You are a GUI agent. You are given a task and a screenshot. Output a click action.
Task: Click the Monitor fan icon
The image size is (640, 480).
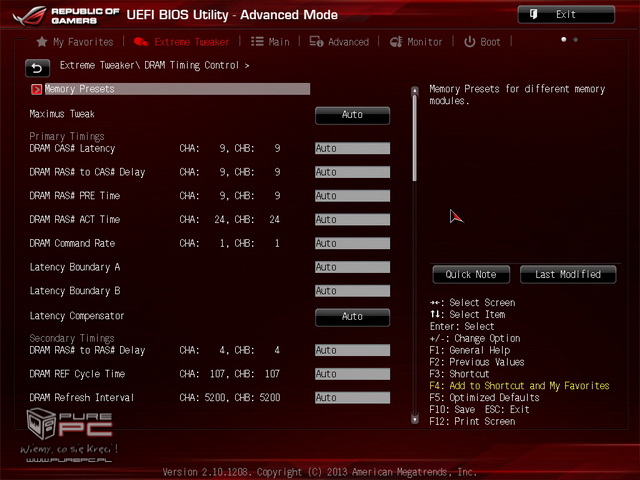tap(396, 42)
